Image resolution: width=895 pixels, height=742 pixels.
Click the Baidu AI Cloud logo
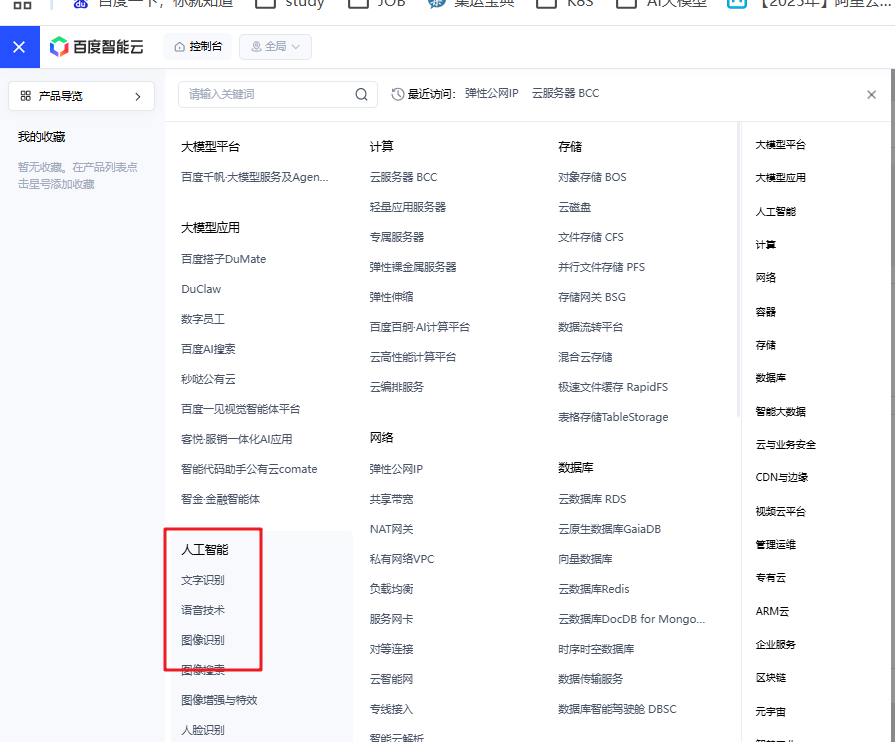coord(96,47)
